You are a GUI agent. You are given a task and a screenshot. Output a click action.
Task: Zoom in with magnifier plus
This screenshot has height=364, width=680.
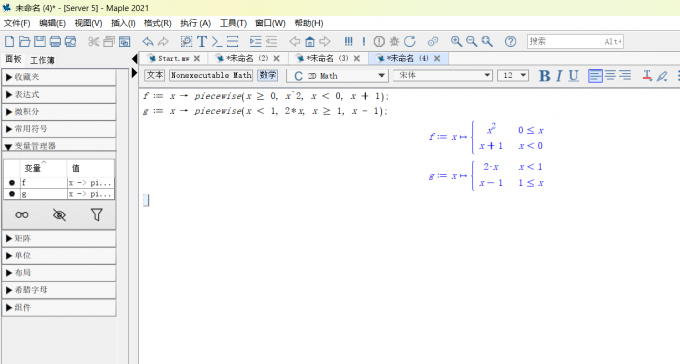[456, 41]
